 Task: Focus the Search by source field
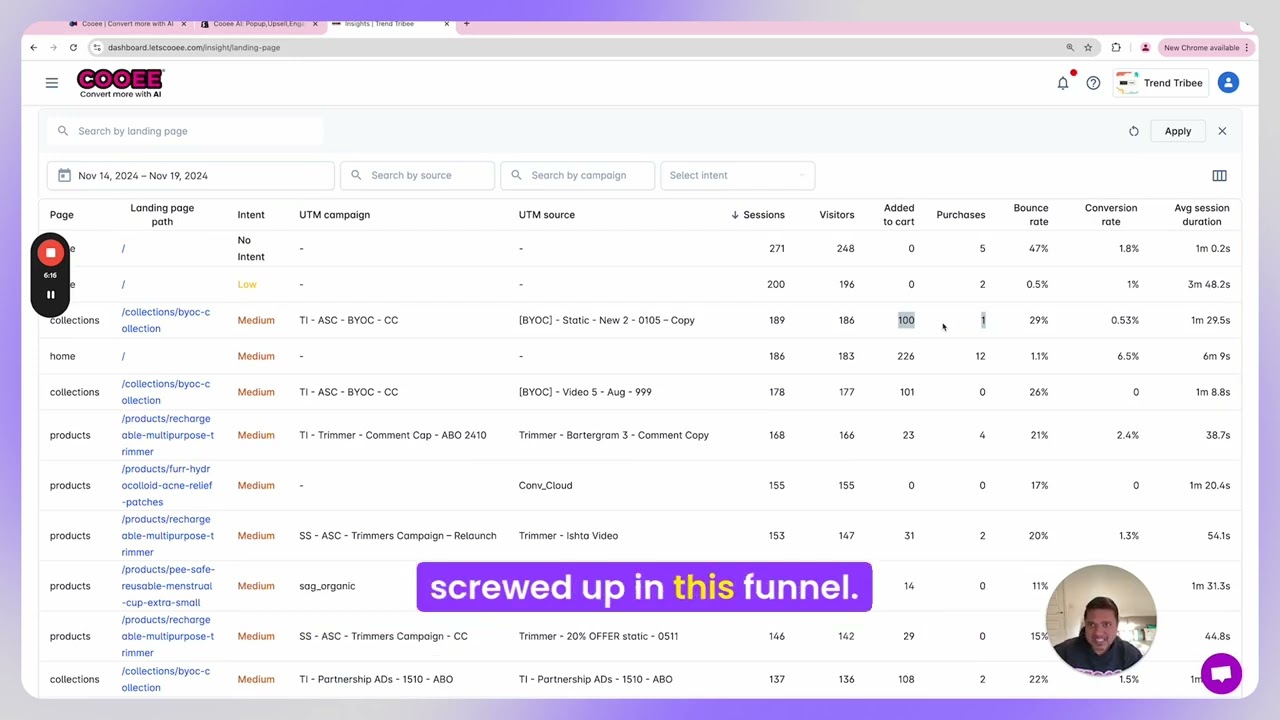point(417,175)
